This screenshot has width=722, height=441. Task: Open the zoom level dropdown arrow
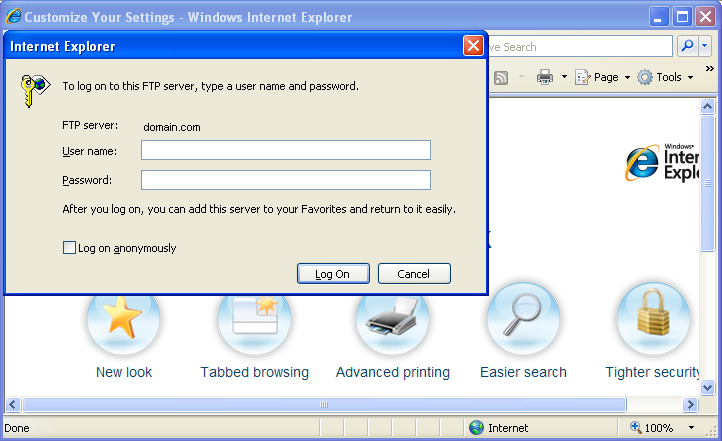click(x=691, y=428)
